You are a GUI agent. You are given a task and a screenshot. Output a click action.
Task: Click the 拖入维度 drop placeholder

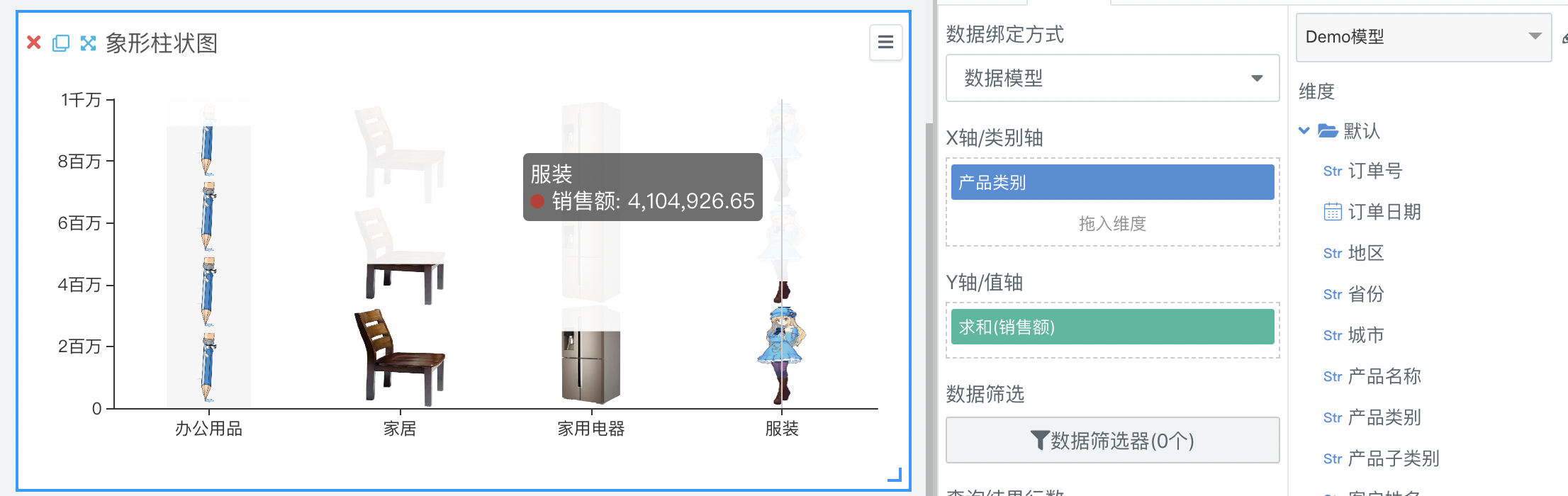[x=1112, y=224]
